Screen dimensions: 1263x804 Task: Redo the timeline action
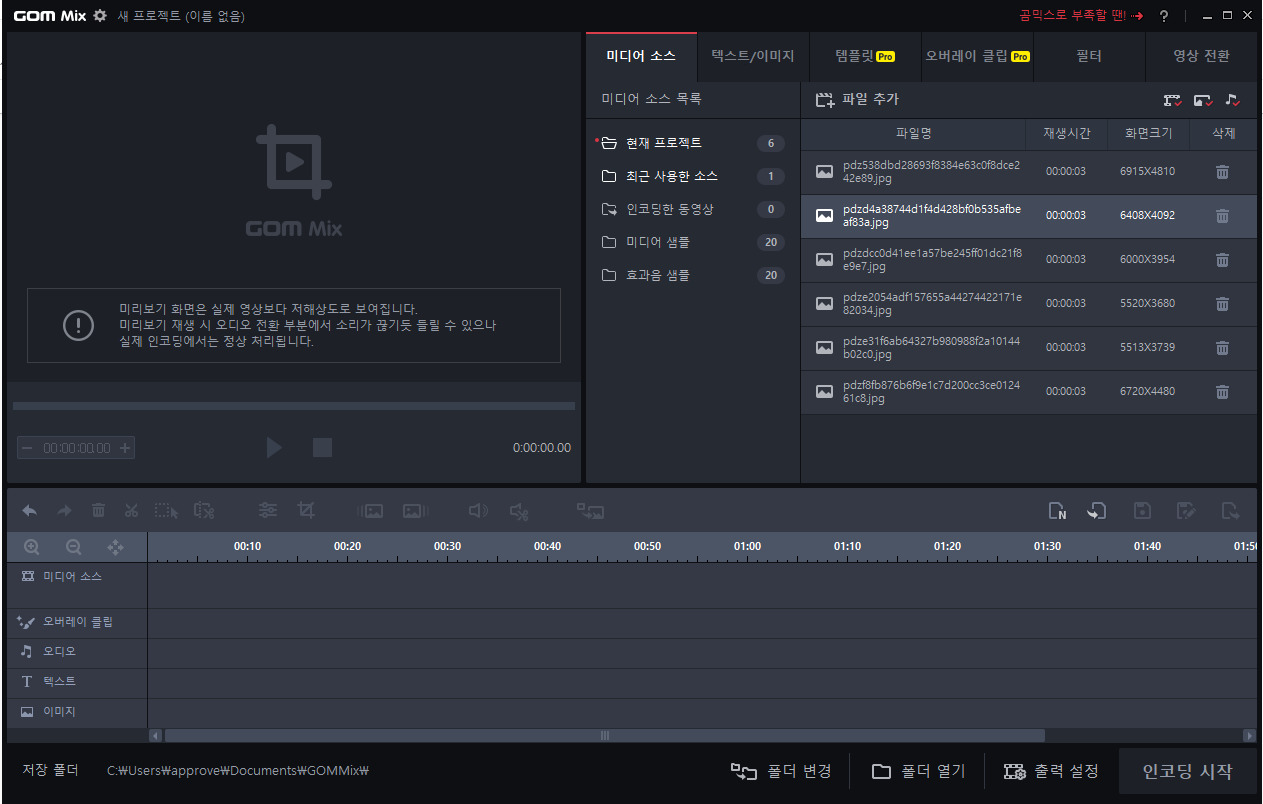pyautogui.click(x=64, y=511)
